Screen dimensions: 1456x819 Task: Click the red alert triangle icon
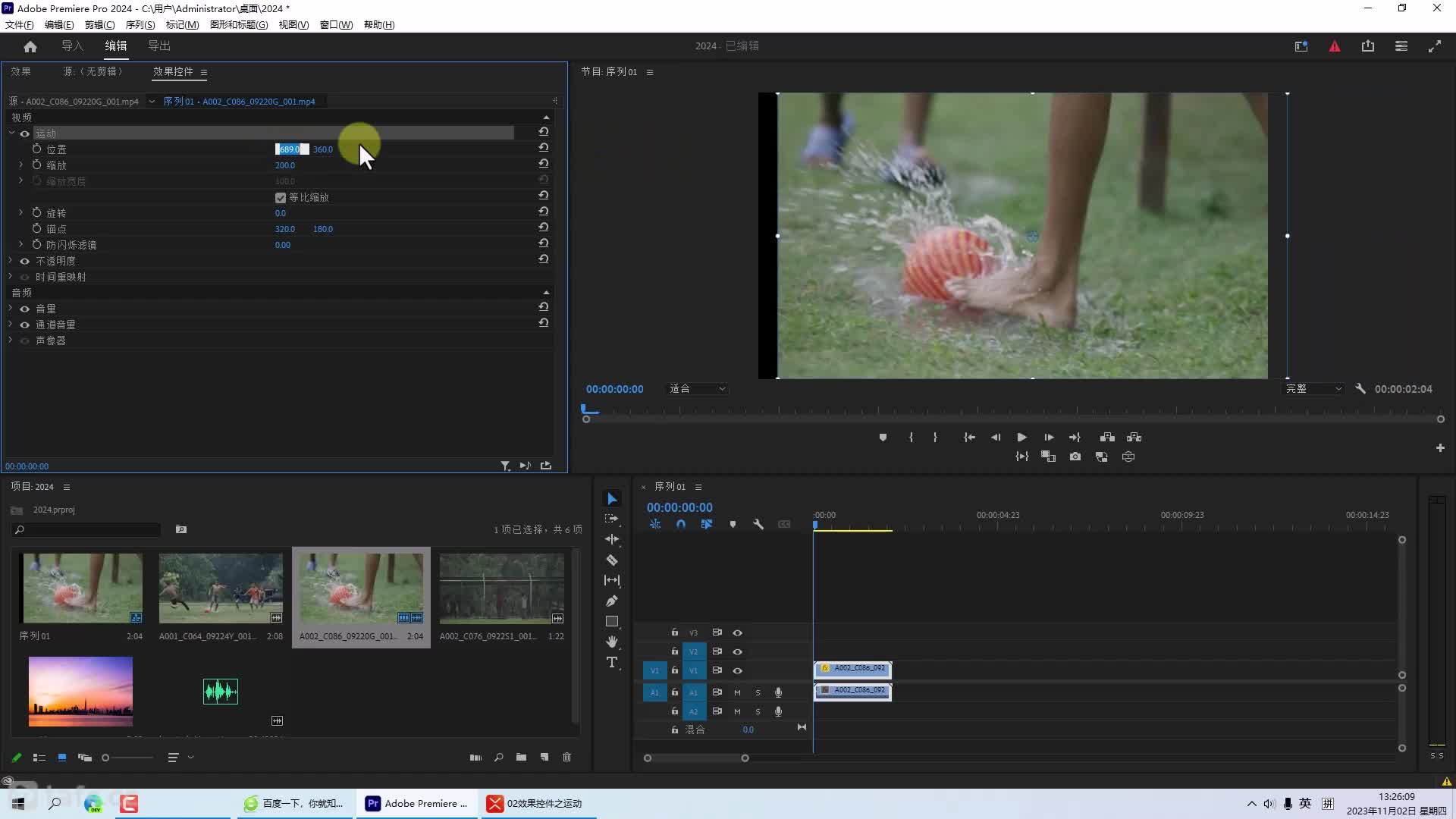(1335, 46)
